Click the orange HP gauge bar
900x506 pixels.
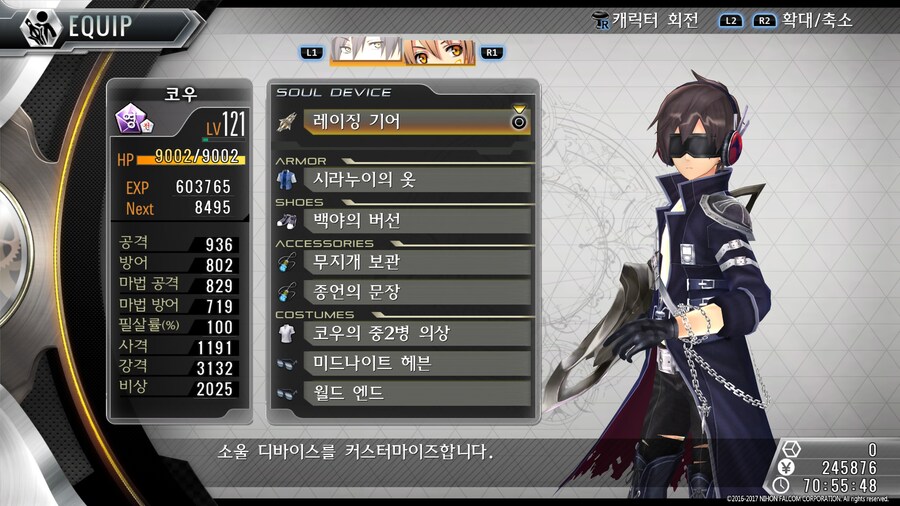pyautogui.click(x=191, y=159)
